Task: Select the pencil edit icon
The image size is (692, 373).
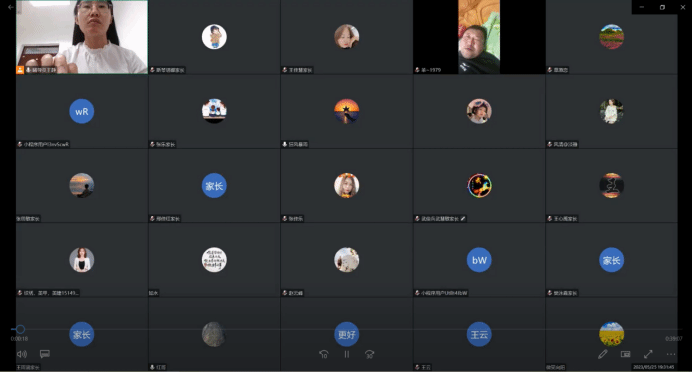Action: point(602,354)
